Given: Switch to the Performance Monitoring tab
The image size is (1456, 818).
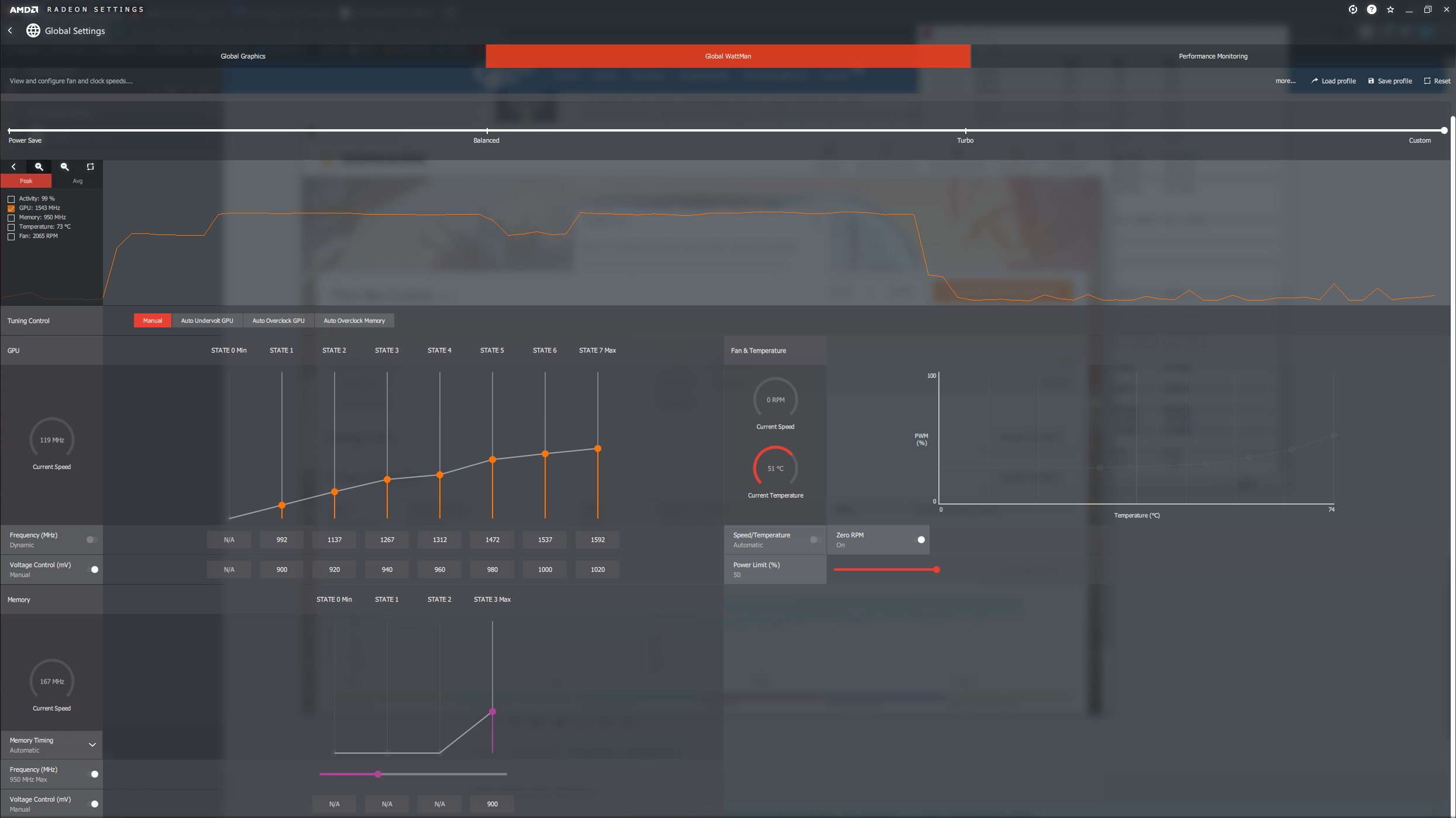Looking at the screenshot, I should point(1213,56).
